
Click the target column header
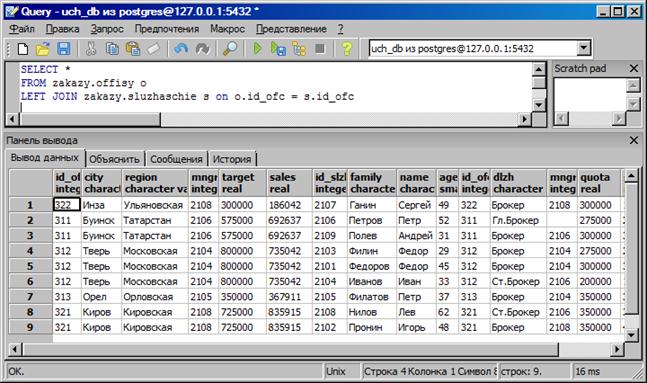pyautogui.click(x=242, y=183)
